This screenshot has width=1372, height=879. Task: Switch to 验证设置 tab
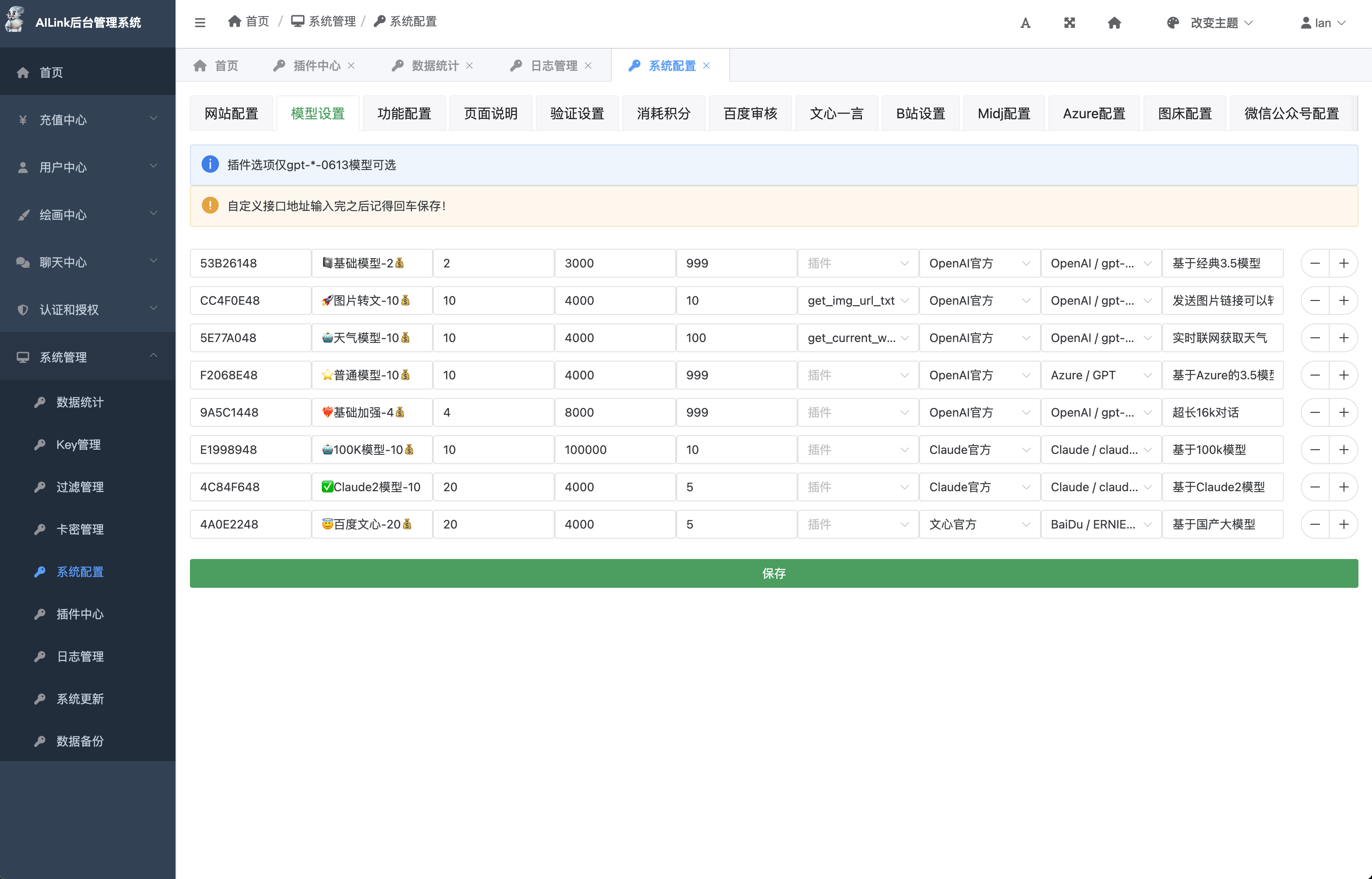[577, 114]
